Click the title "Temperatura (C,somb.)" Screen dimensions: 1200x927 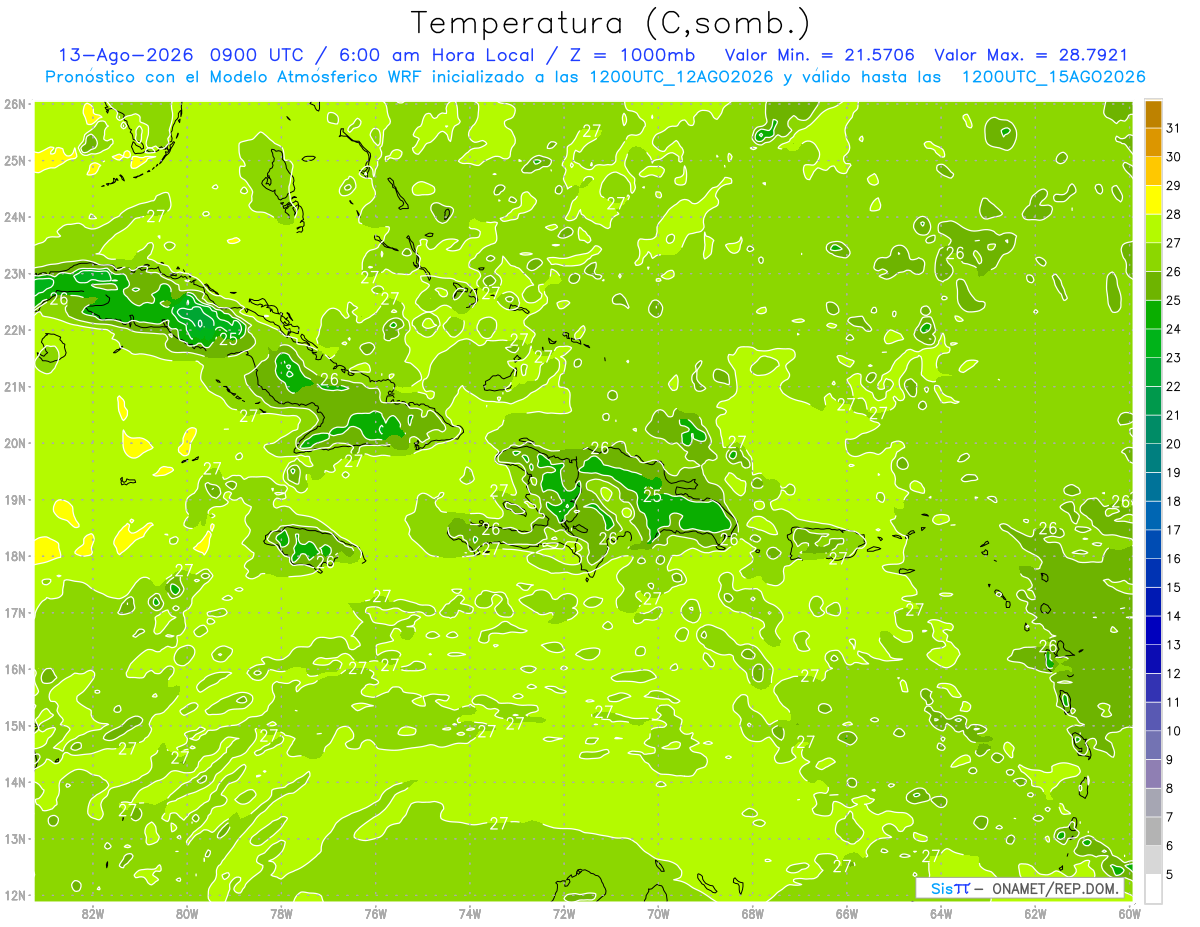(611, 24)
